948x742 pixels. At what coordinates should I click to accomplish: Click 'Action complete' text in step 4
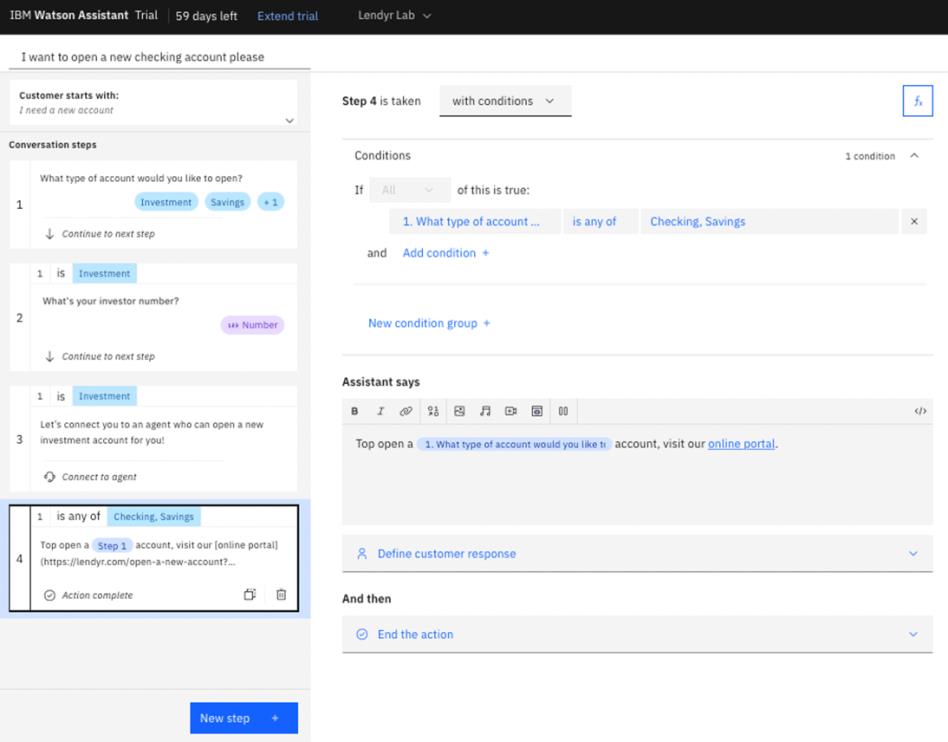[97, 595]
